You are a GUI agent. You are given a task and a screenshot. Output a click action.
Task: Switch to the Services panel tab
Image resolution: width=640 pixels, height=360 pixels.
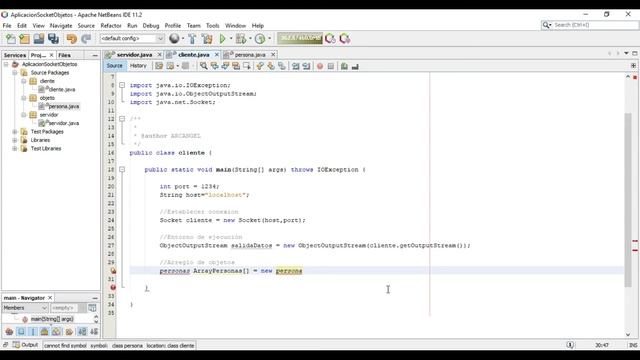[x=15, y=55]
